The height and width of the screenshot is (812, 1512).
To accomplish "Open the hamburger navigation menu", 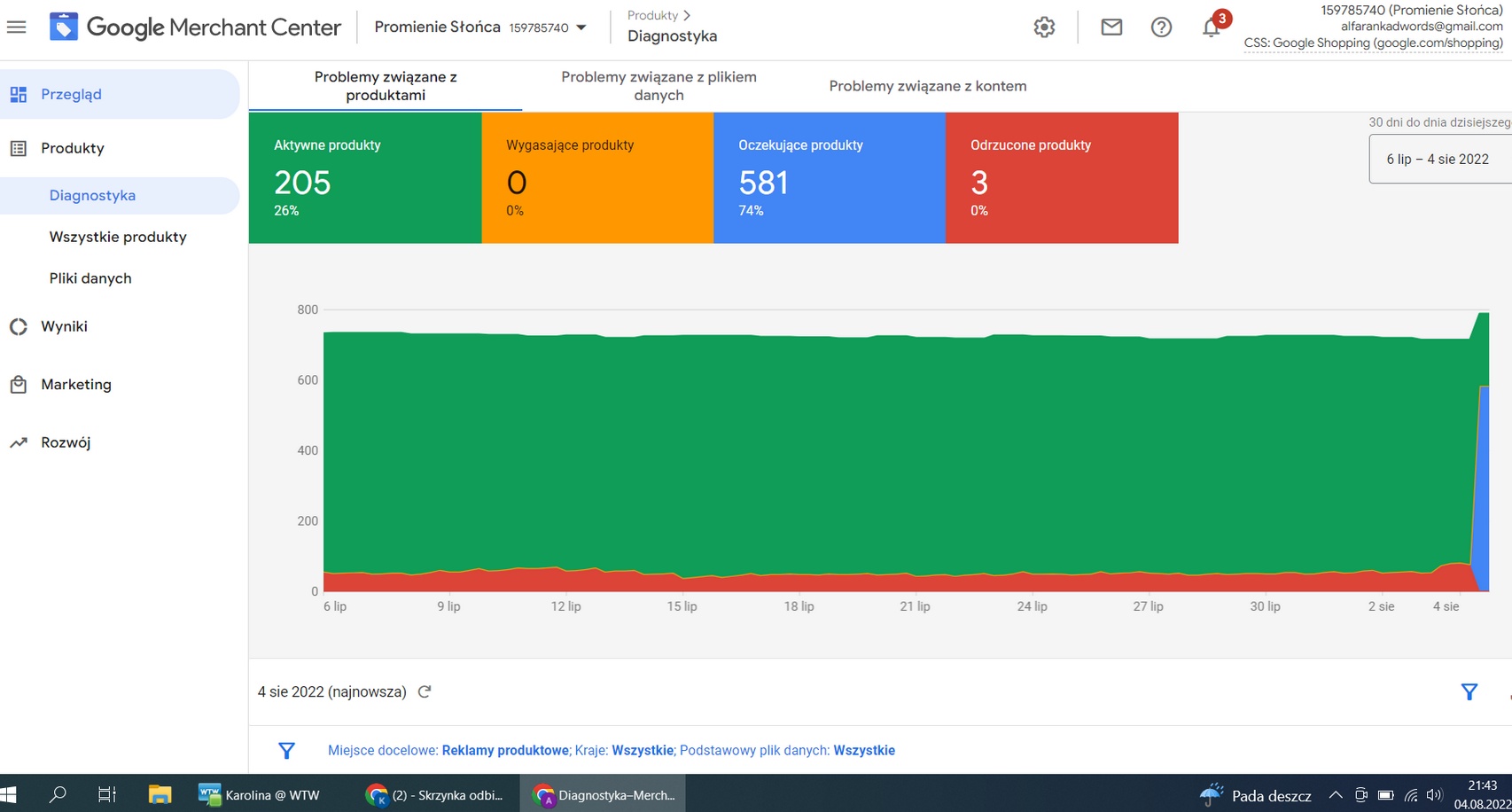I will click(x=16, y=27).
